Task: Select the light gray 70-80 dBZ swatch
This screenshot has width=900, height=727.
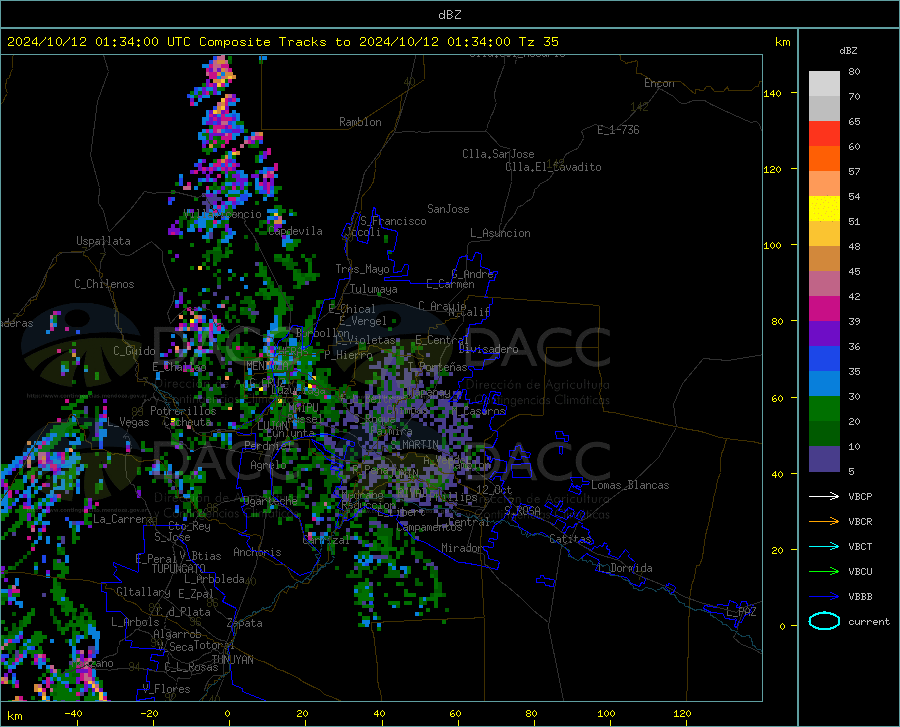Action: pyautogui.click(x=824, y=84)
